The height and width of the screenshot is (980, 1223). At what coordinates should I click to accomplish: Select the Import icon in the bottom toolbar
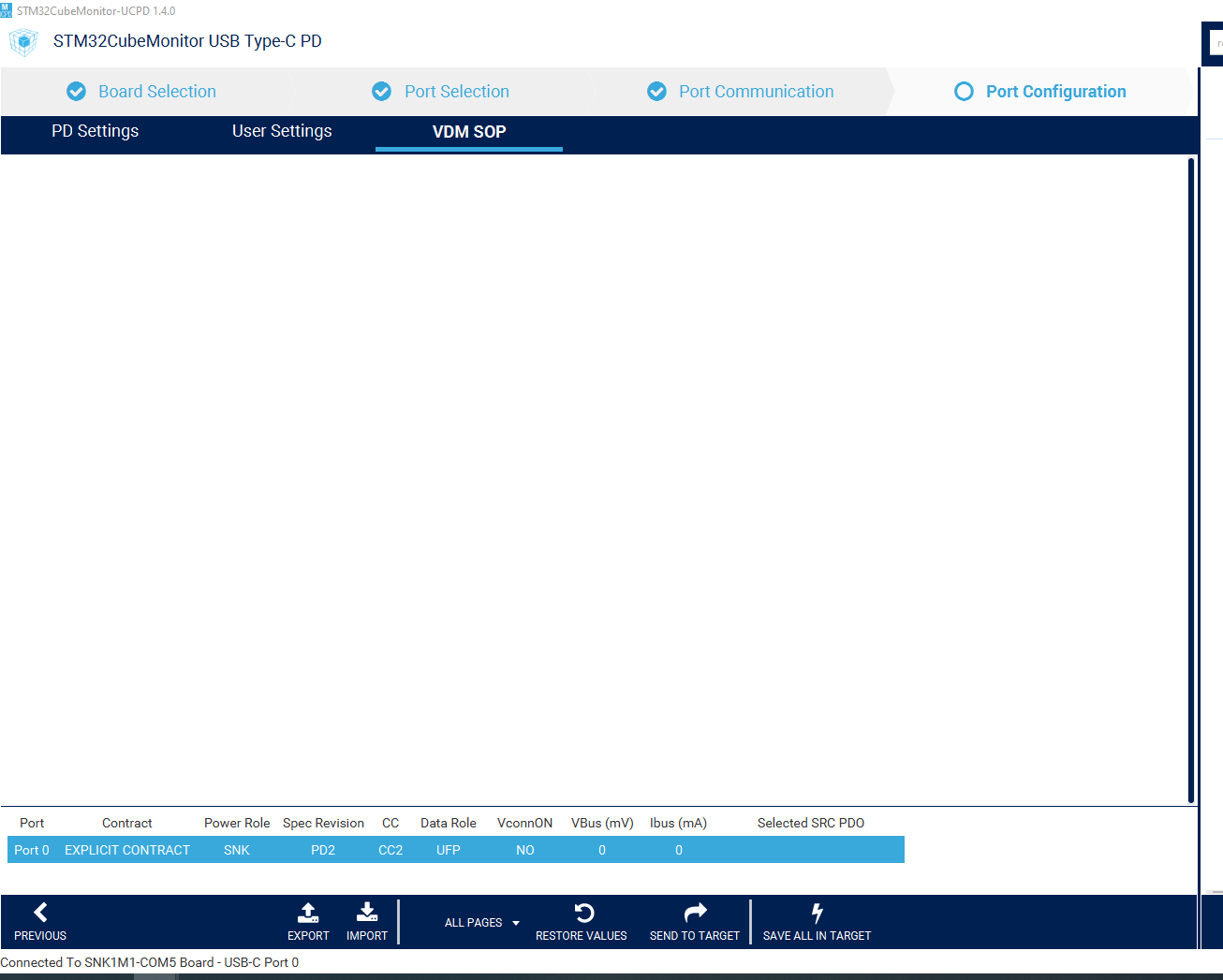pyautogui.click(x=367, y=913)
